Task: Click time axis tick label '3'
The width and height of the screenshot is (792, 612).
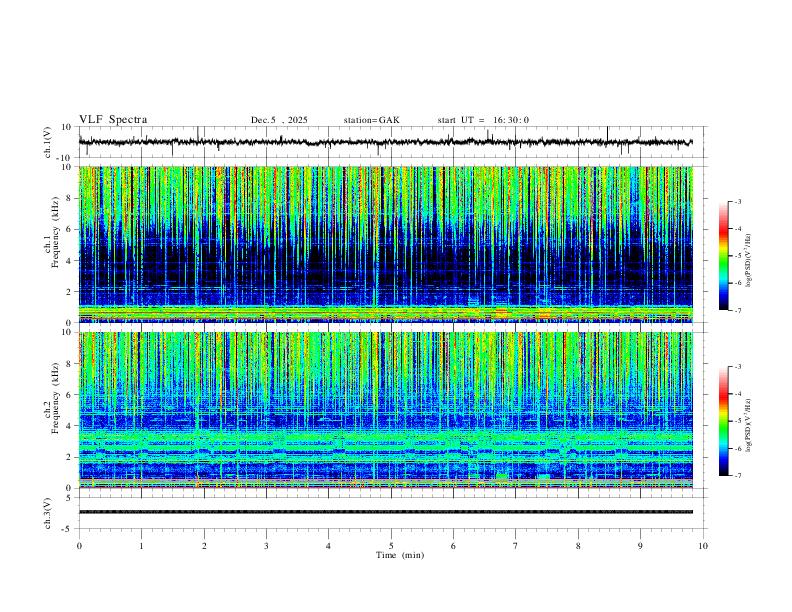Action: point(266,546)
